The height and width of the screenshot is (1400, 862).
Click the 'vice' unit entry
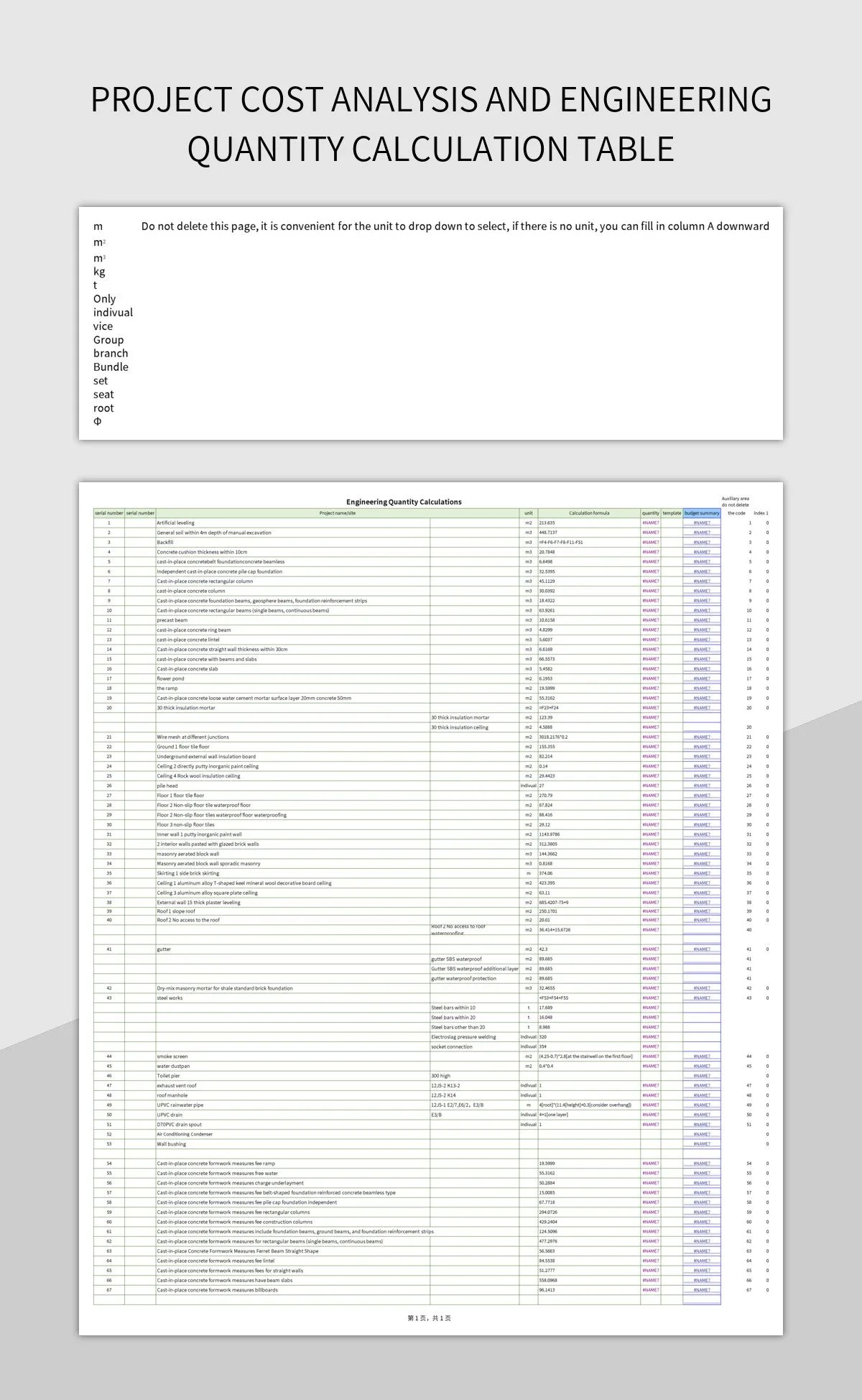pos(103,326)
